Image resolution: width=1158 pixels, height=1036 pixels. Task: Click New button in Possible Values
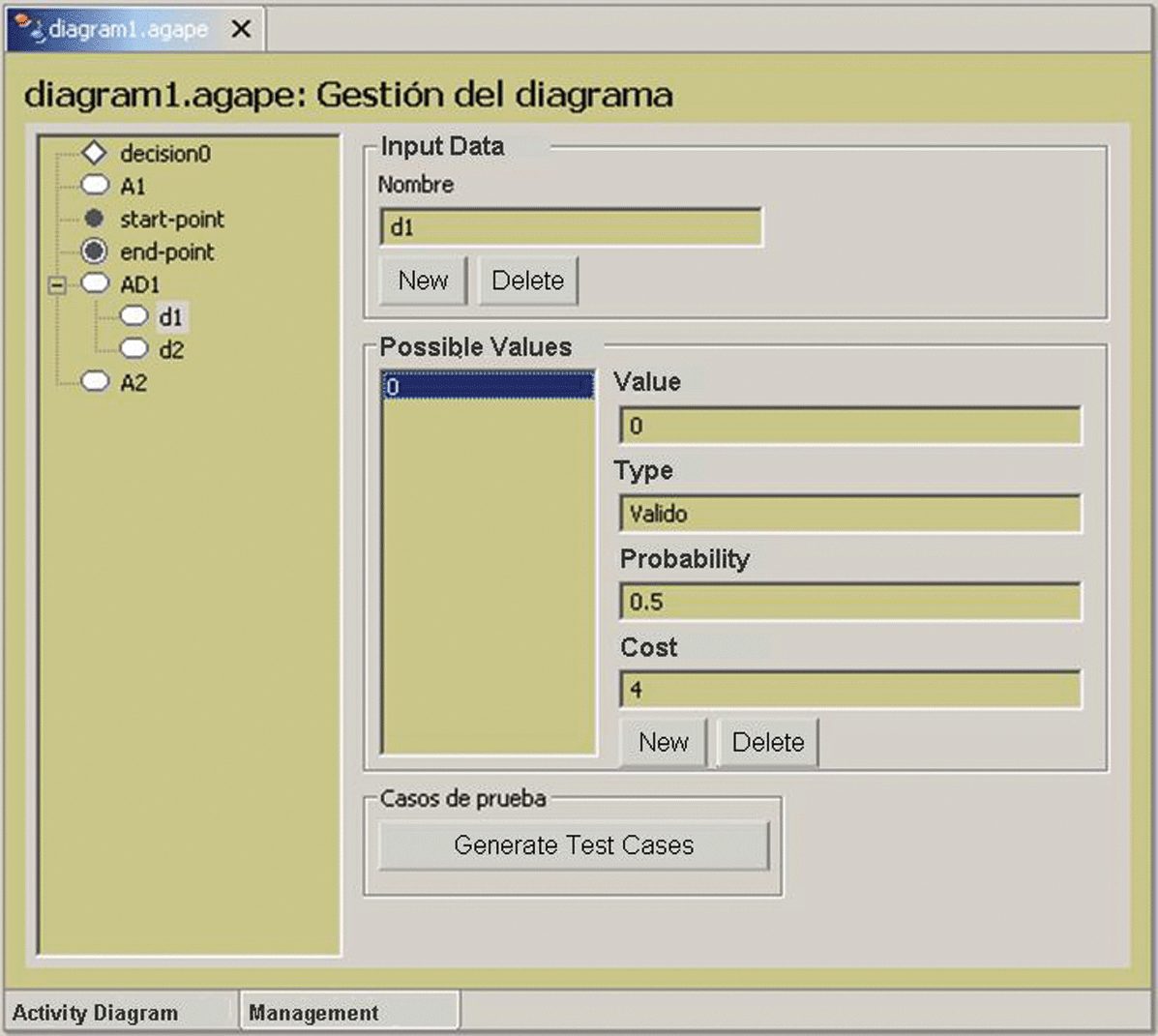[664, 742]
